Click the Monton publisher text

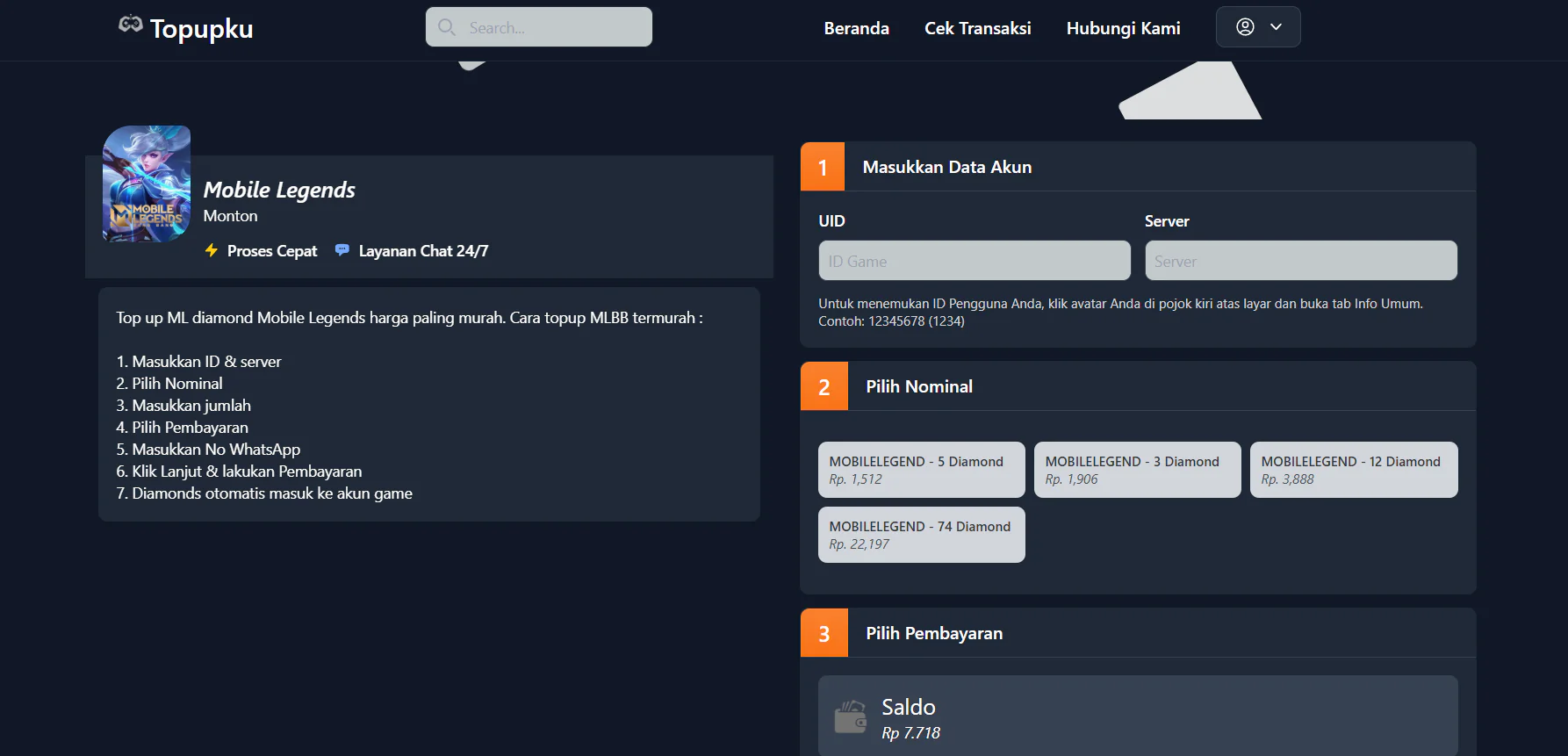coord(231,216)
